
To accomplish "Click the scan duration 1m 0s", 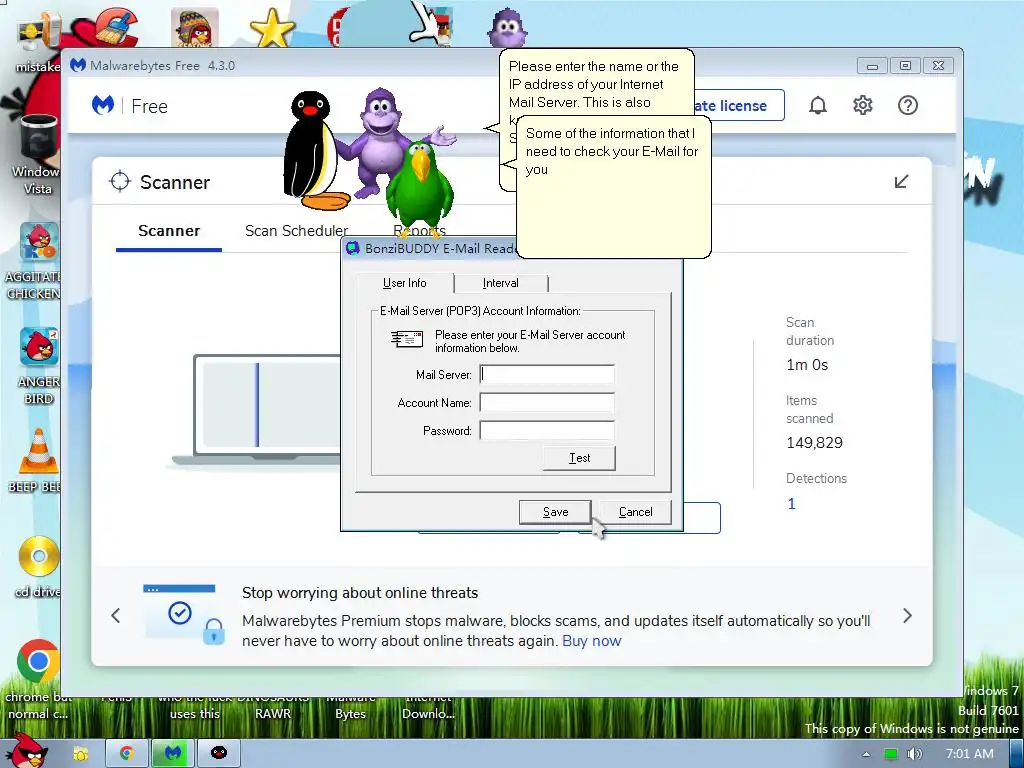I will click(807, 365).
